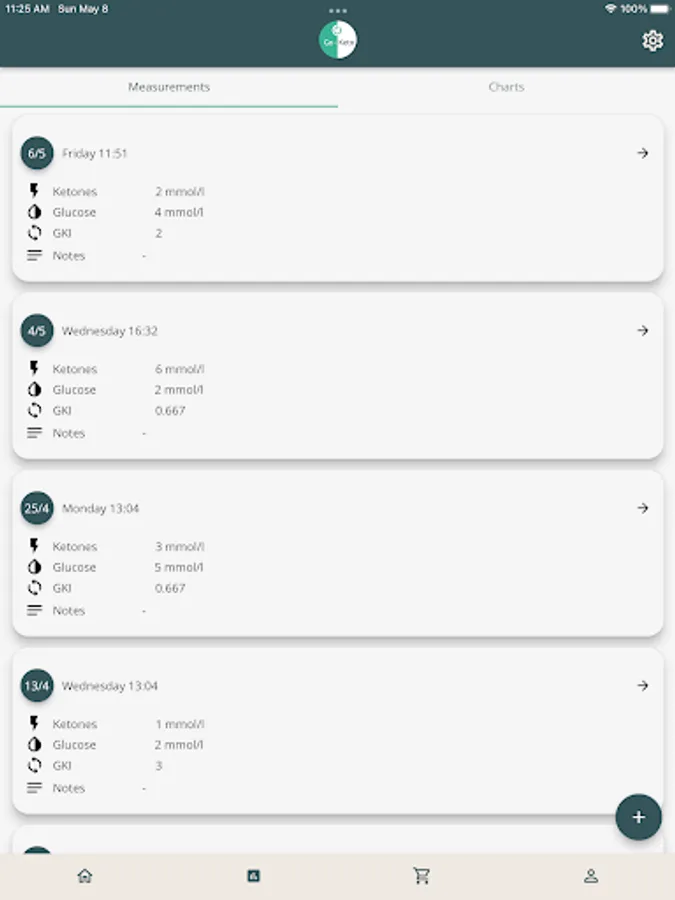Switch to the Charts tab
This screenshot has height=900, width=675.
click(x=506, y=87)
